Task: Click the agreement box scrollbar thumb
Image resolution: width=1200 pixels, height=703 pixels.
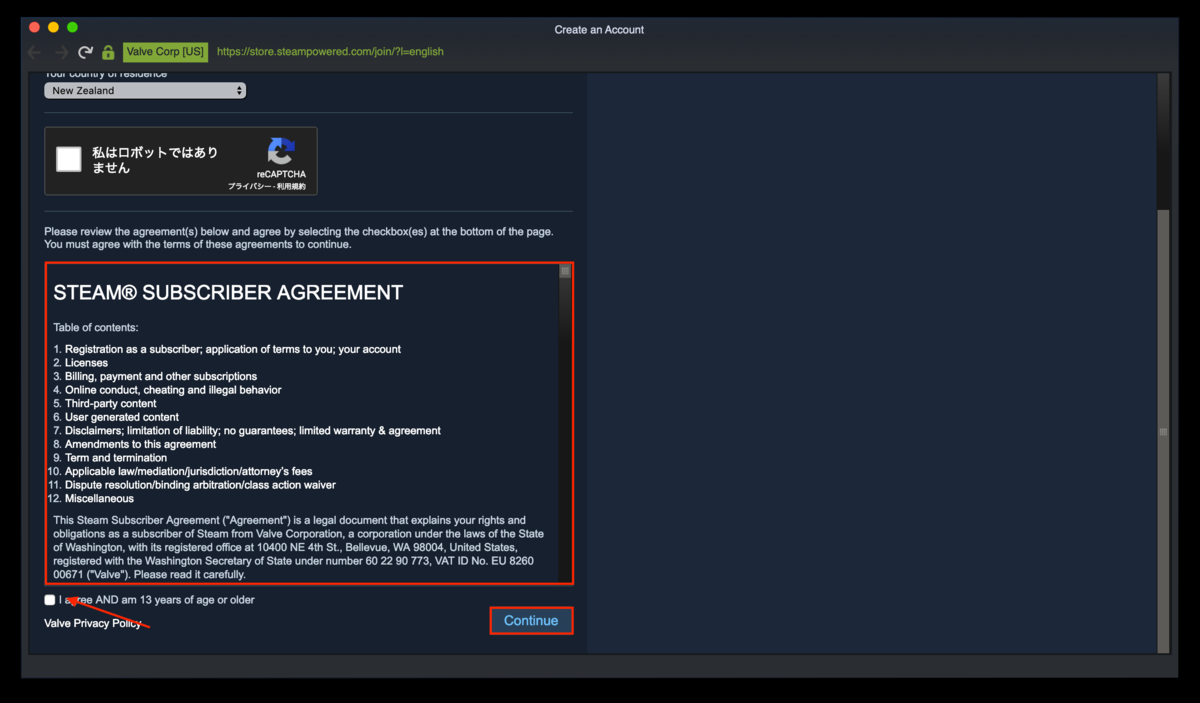Action: point(565,271)
